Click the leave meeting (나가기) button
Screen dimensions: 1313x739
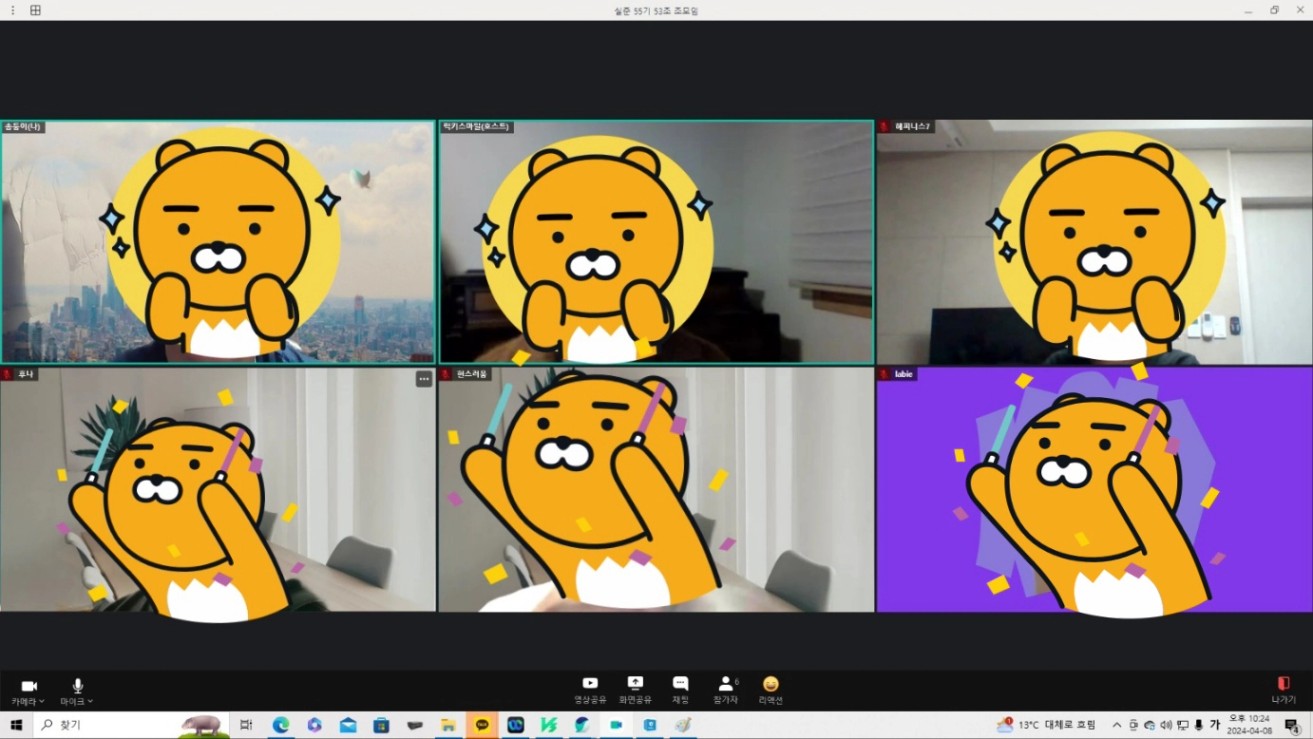pyautogui.click(x=1284, y=689)
